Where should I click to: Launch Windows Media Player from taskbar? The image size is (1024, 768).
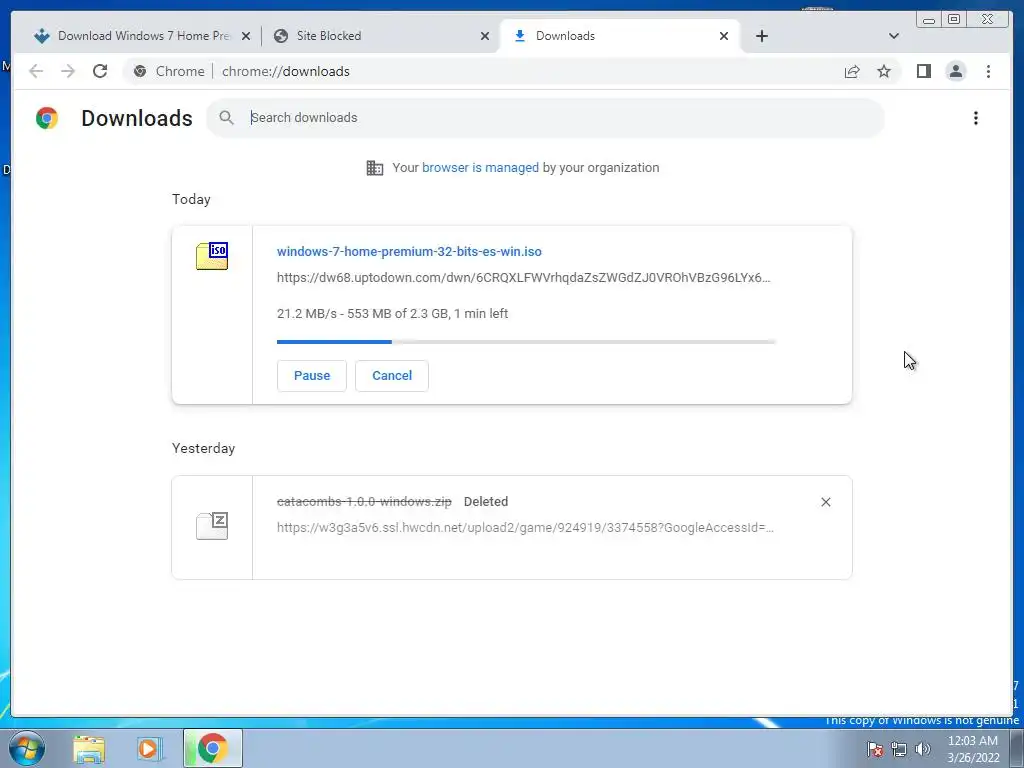[x=149, y=748]
